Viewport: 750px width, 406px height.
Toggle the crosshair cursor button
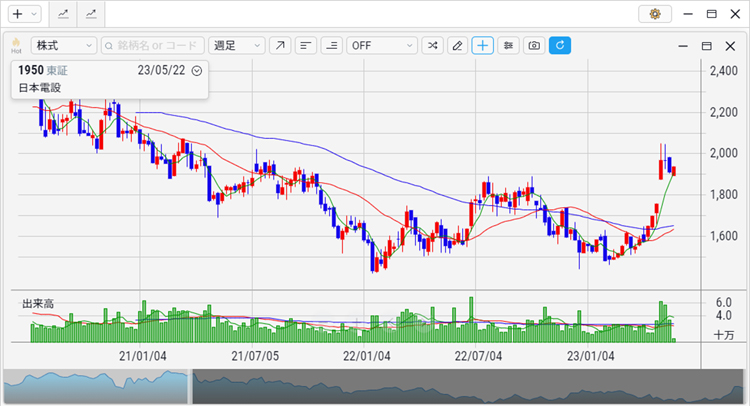coord(483,46)
